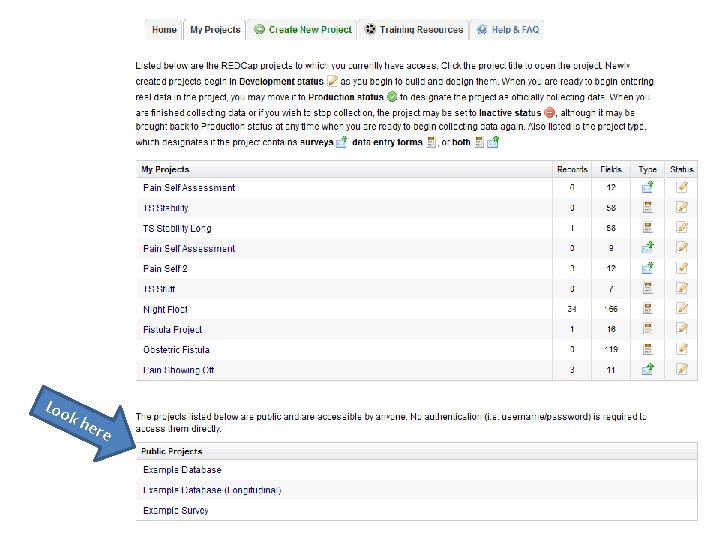Click the surveys icon in the description paragraph

click(342, 142)
